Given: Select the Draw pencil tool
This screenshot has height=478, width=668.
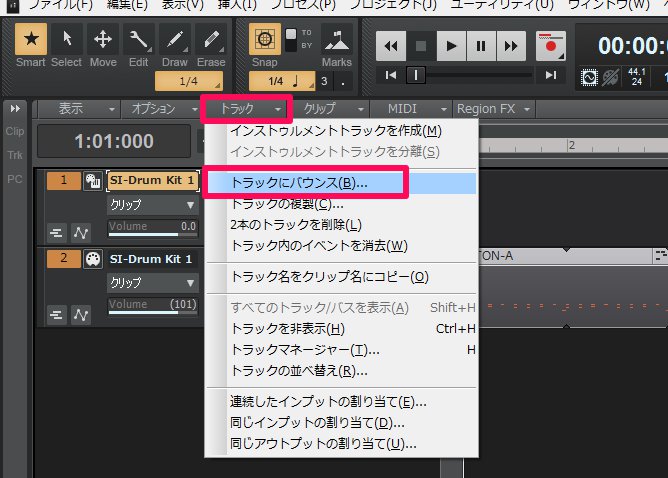Looking at the screenshot, I should pyautogui.click(x=175, y=39).
